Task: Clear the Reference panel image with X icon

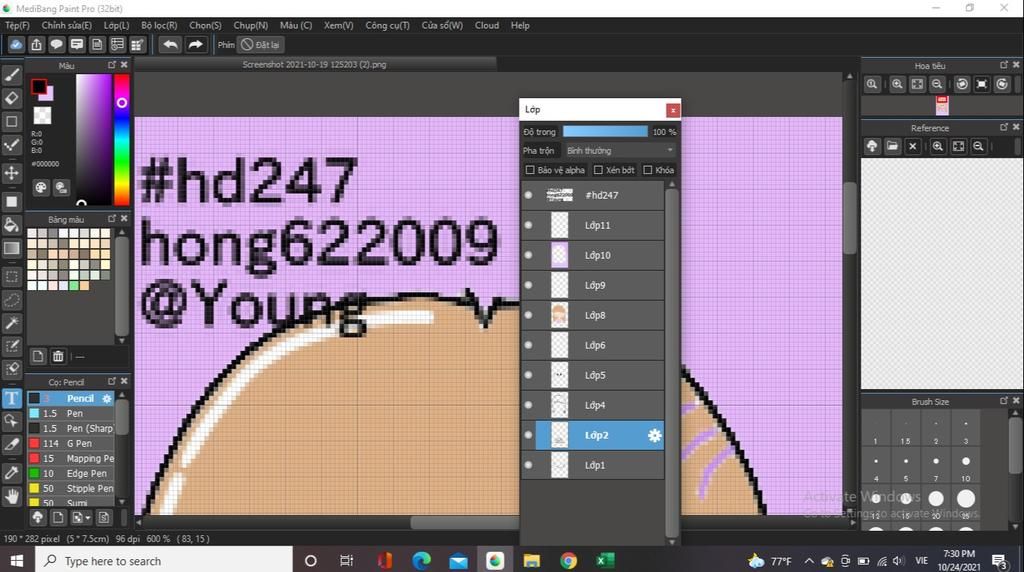Action: point(913,146)
